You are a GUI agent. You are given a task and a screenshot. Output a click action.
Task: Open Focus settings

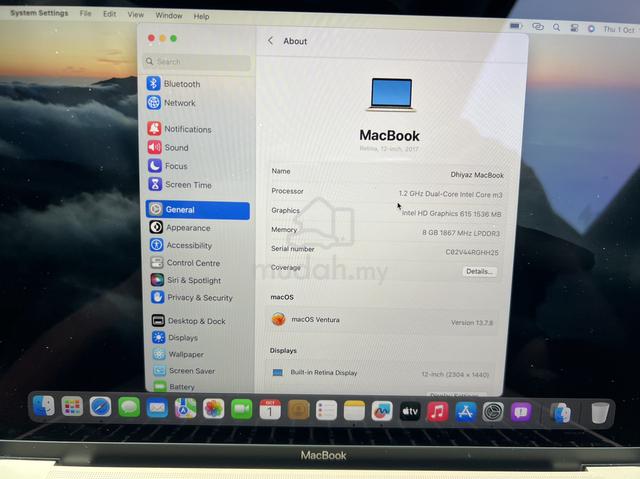tap(168, 166)
